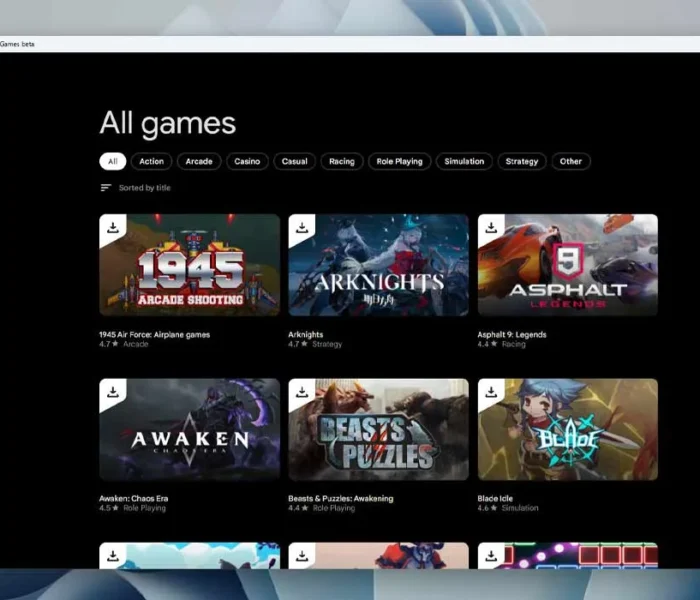Filter games by Arcade
This screenshot has width=700, height=600.
[x=199, y=161]
